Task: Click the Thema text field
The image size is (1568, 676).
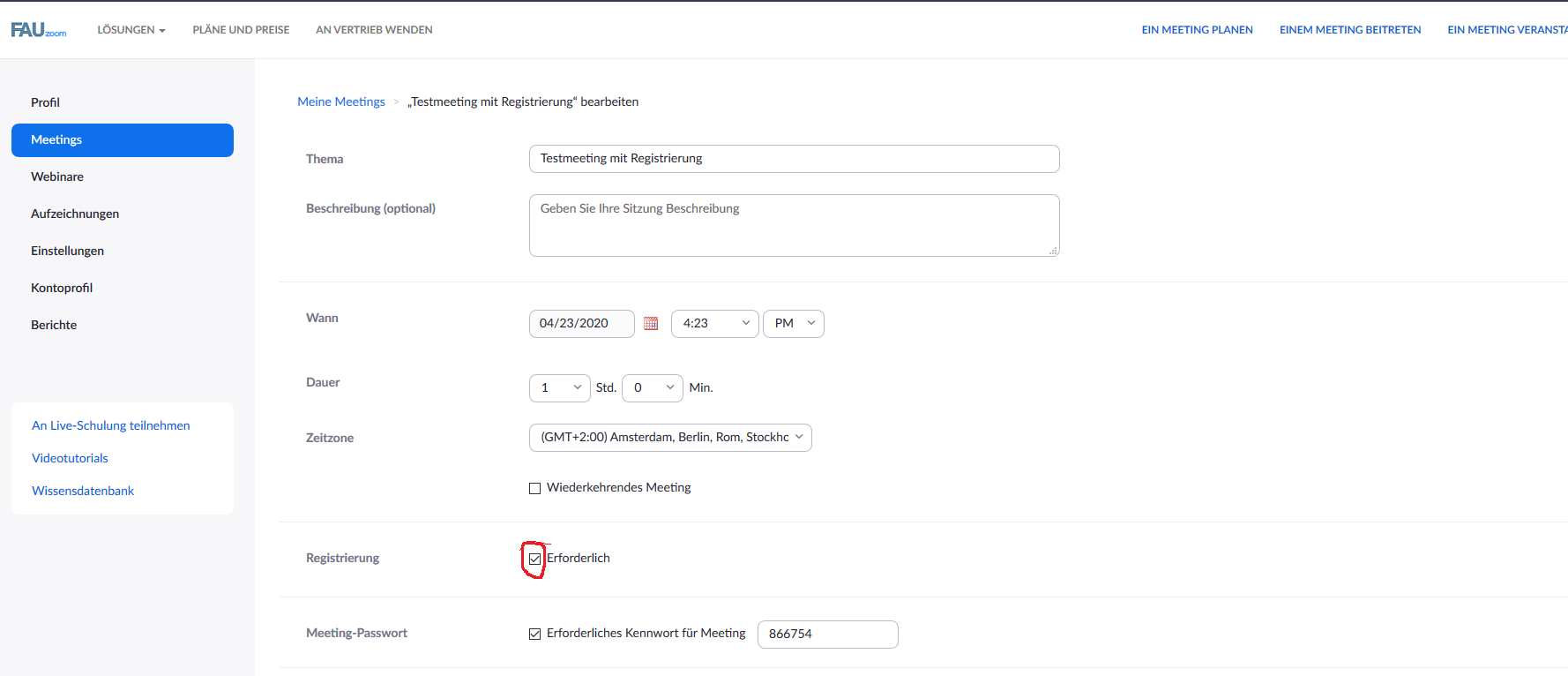Action: tap(794, 159)
